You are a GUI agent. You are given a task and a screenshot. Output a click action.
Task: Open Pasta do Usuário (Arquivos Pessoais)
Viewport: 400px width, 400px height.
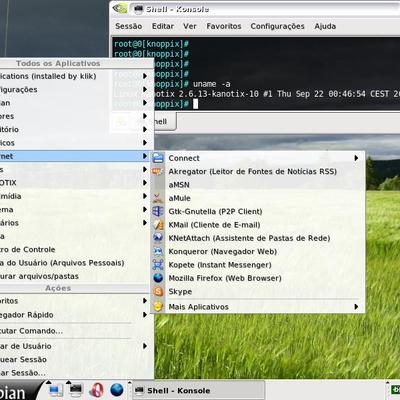click(76, 263)
